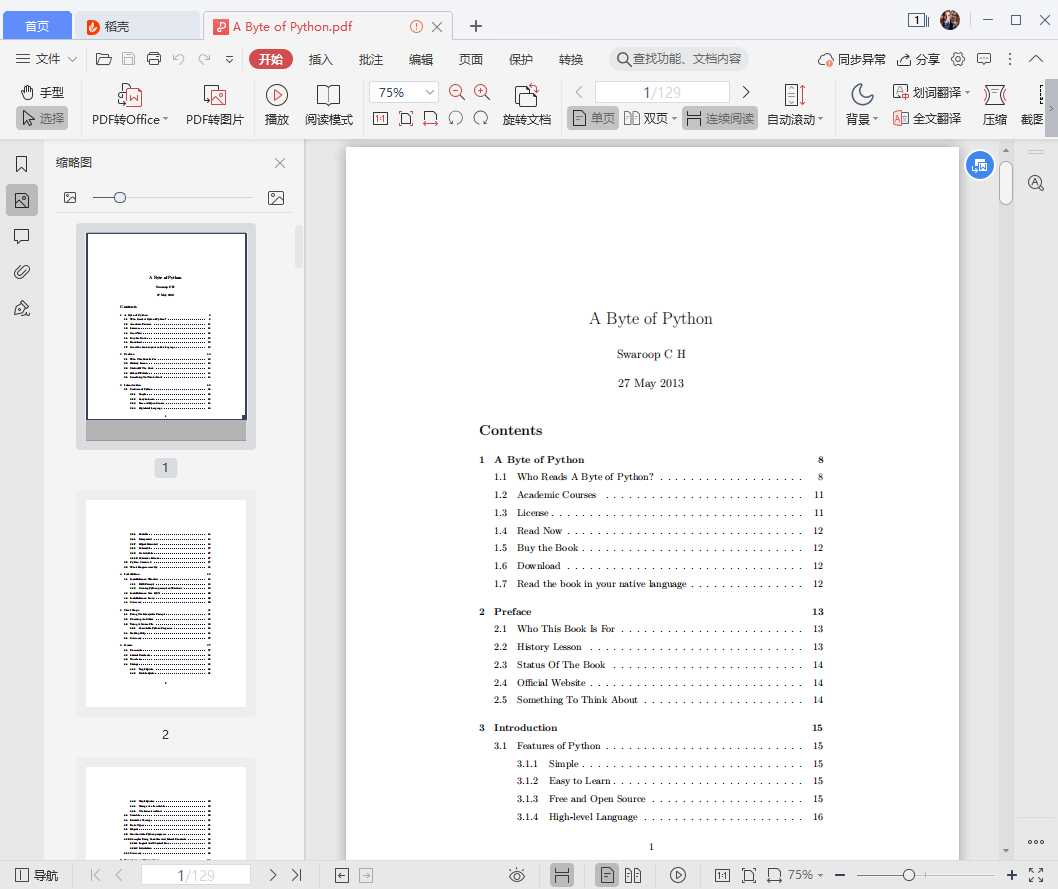Toggle the single page icon in the status bar
The image size is (1058, 889).
[607, 876]
